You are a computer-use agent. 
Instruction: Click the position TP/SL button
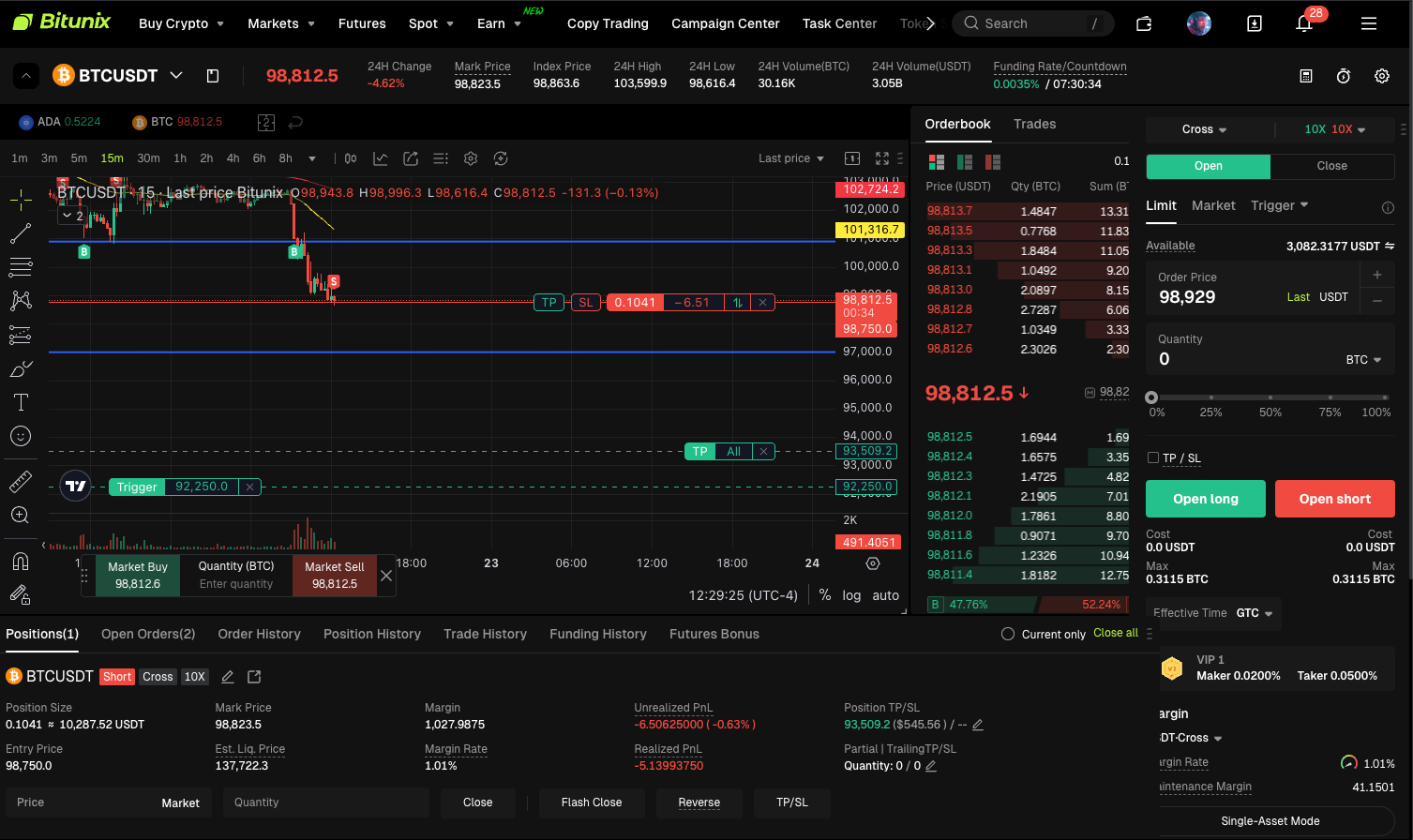(792, 802)
